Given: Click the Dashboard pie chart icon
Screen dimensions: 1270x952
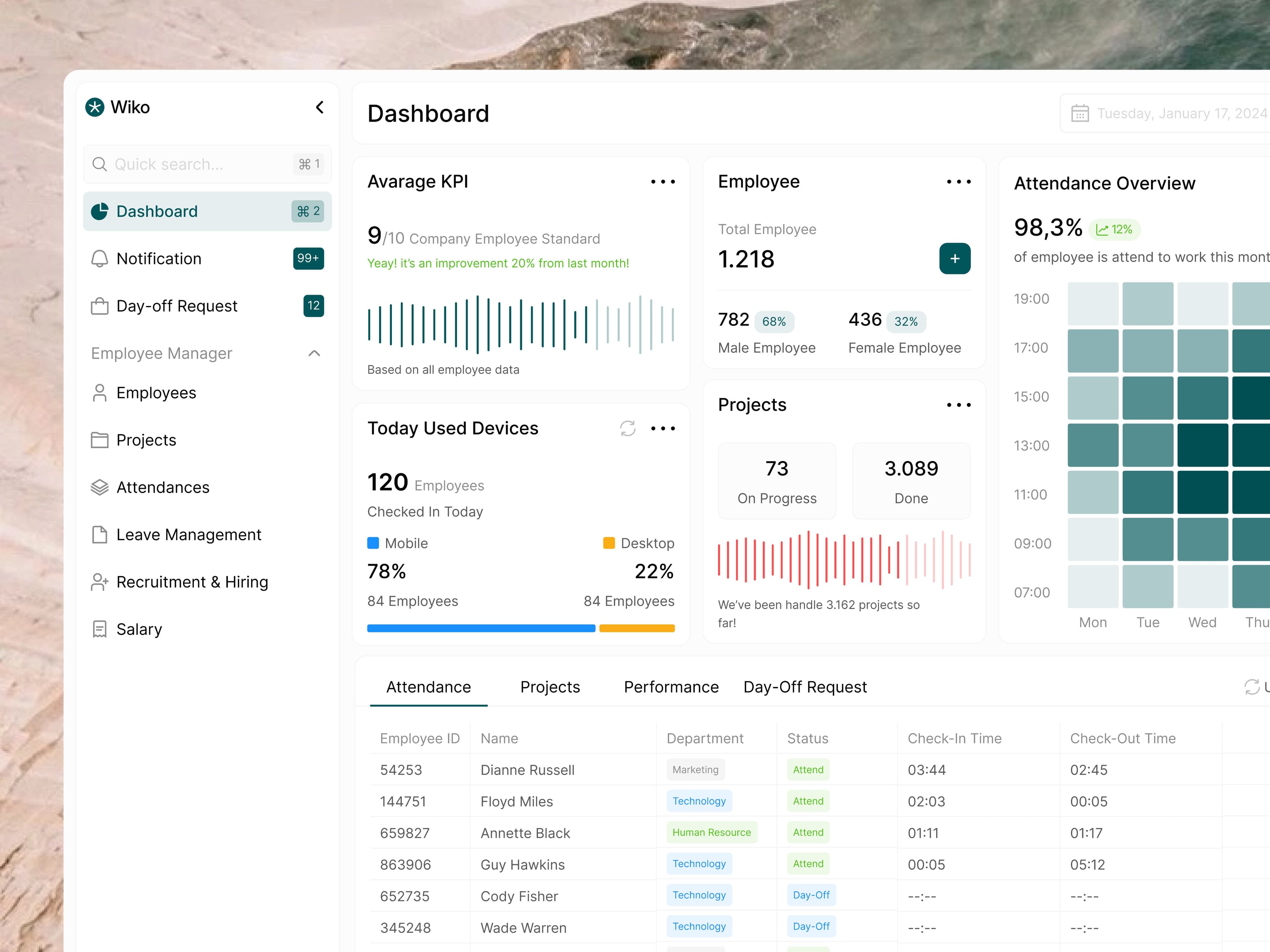Looking at the screenshot, I should [x=99, y=211].
